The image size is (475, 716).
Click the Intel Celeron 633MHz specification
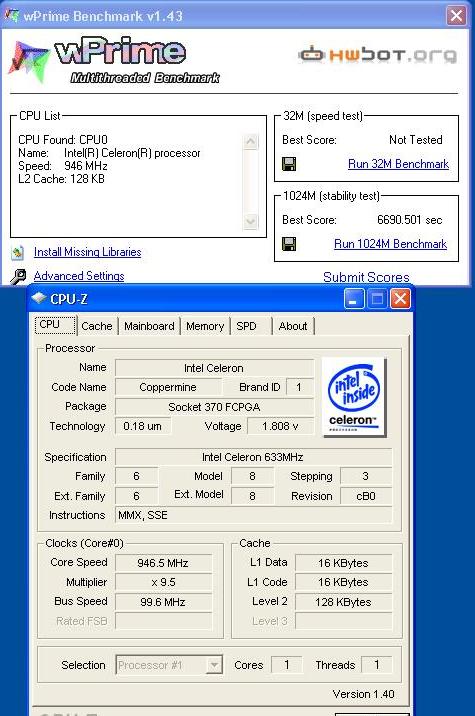point(253,457)
